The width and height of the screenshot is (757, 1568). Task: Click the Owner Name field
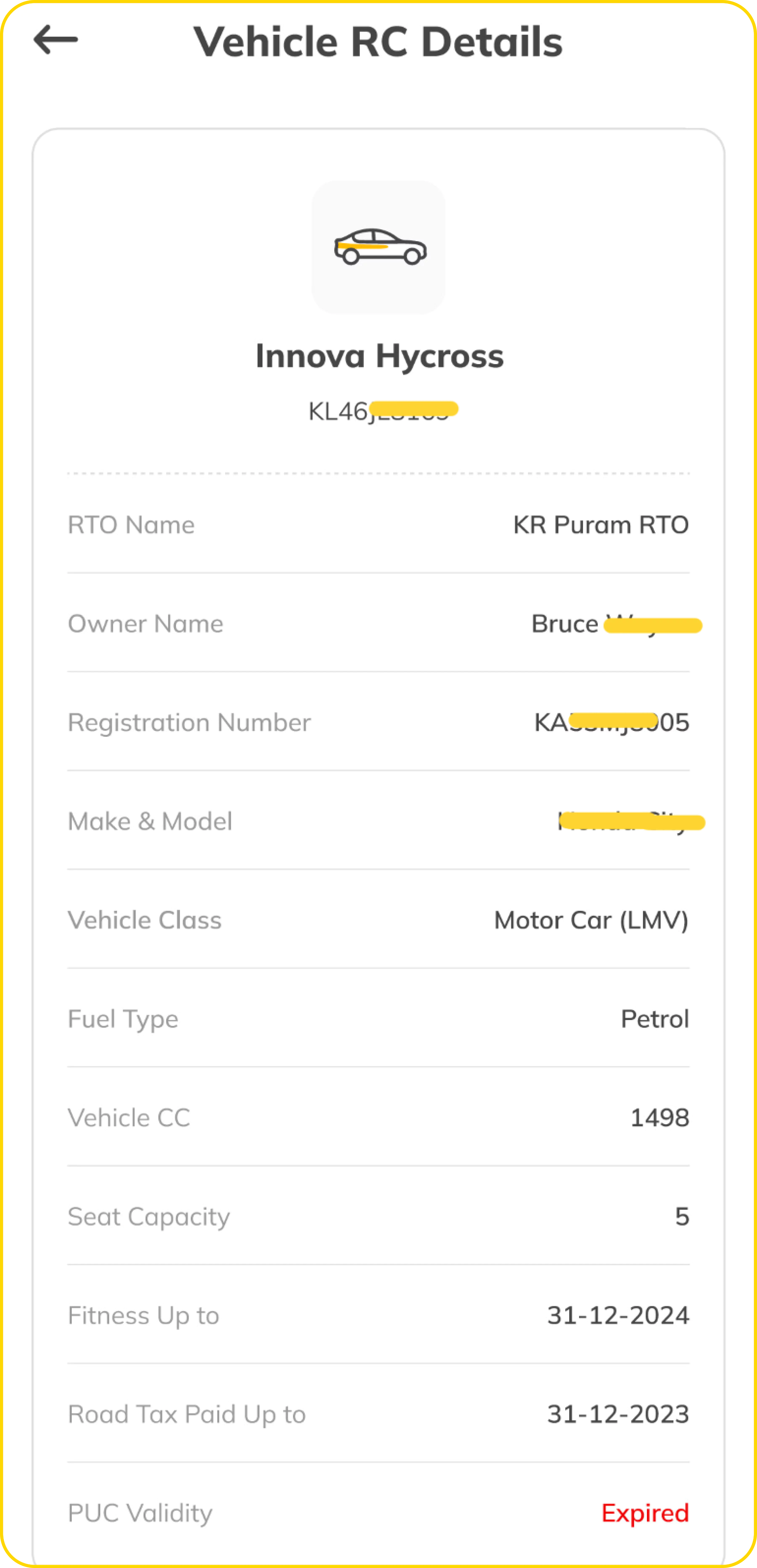[x=146, y=623]
